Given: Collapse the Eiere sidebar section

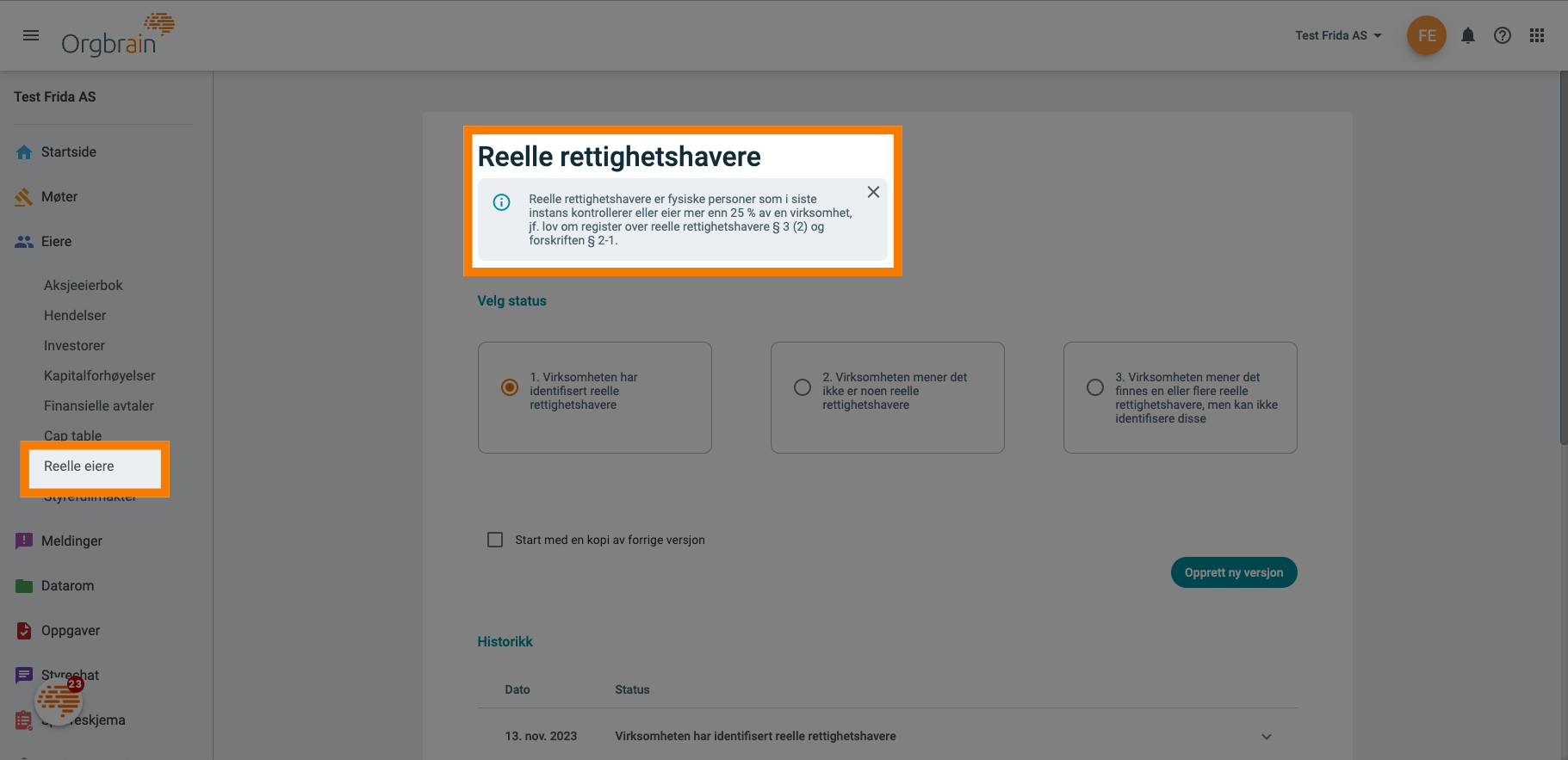Looking at the screenshot, I should click(57, 242).
